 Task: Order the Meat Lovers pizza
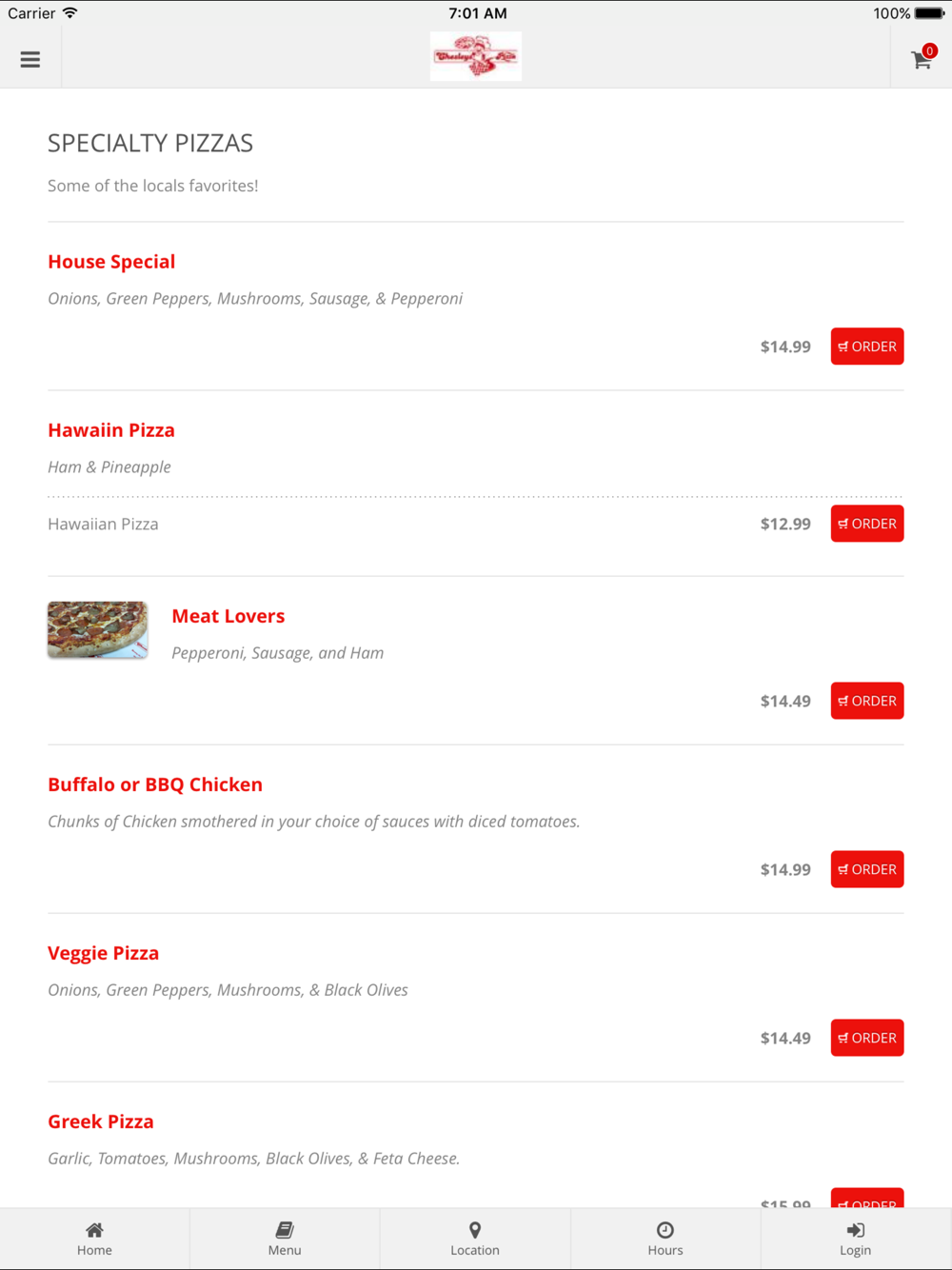coord(867,701)
